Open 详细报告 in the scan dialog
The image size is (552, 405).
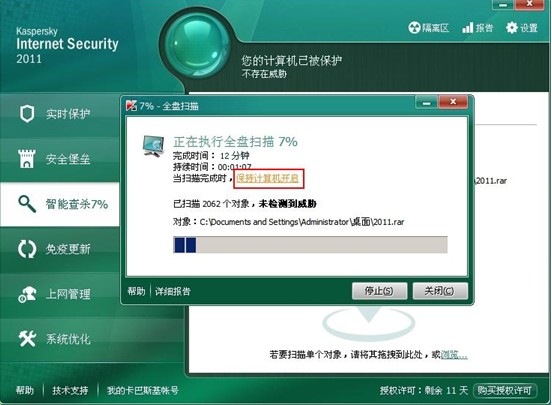[173, 291]
